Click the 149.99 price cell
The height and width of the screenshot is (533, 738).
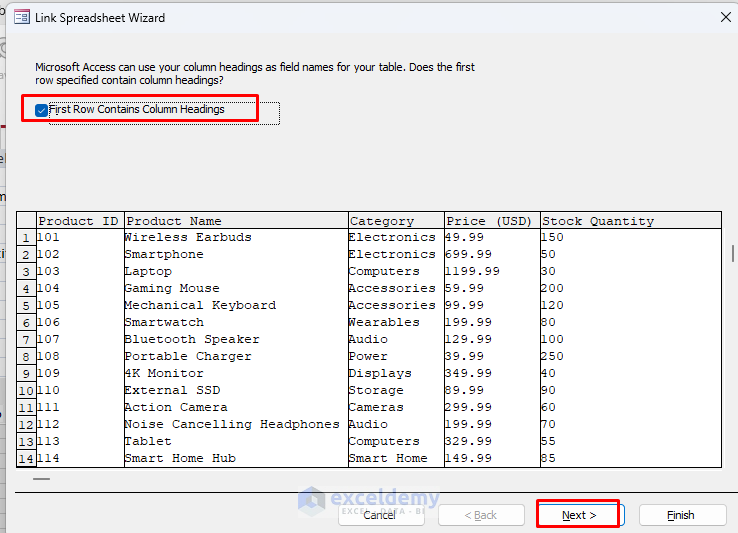[492, 458]
